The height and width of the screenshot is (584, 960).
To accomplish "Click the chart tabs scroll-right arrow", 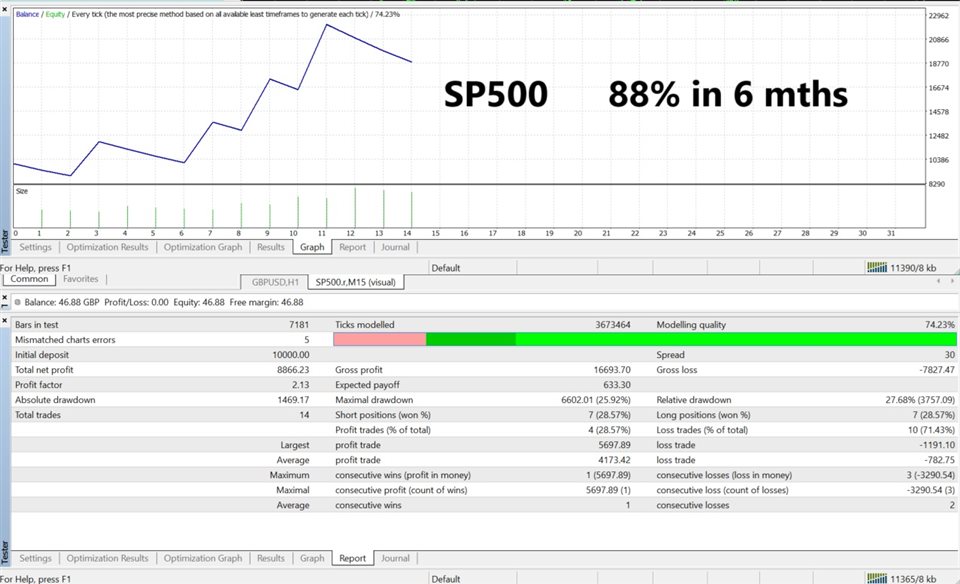I will tap(951, 281).
